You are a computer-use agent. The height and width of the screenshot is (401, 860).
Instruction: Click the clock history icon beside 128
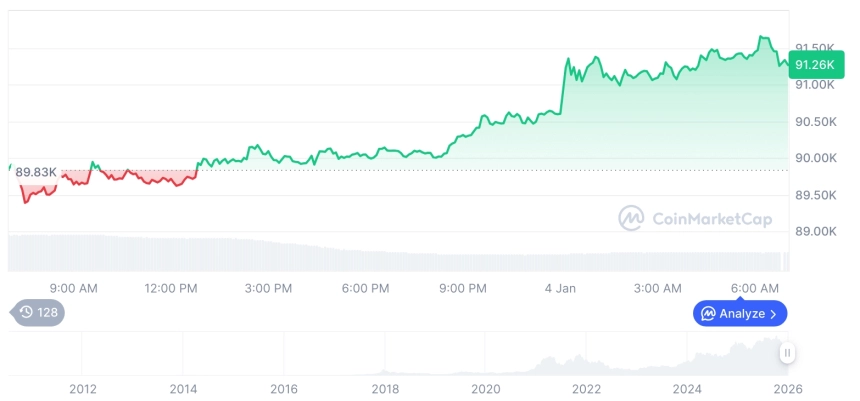[x=26, y=313]
